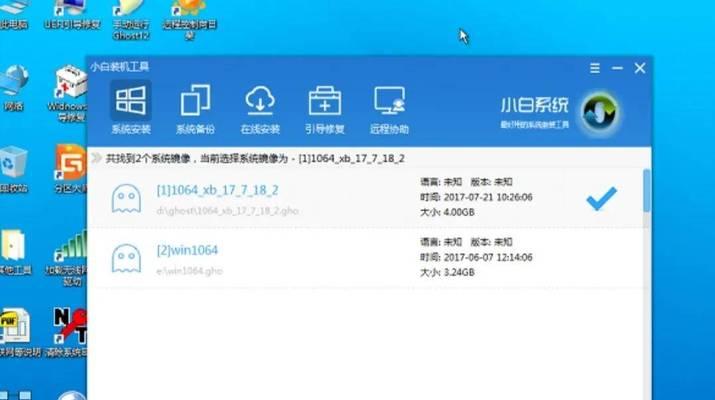Viewport: 715px width, 400px height.
Task: Select image [2]win1064 title
Action: (x=187, y=250)
